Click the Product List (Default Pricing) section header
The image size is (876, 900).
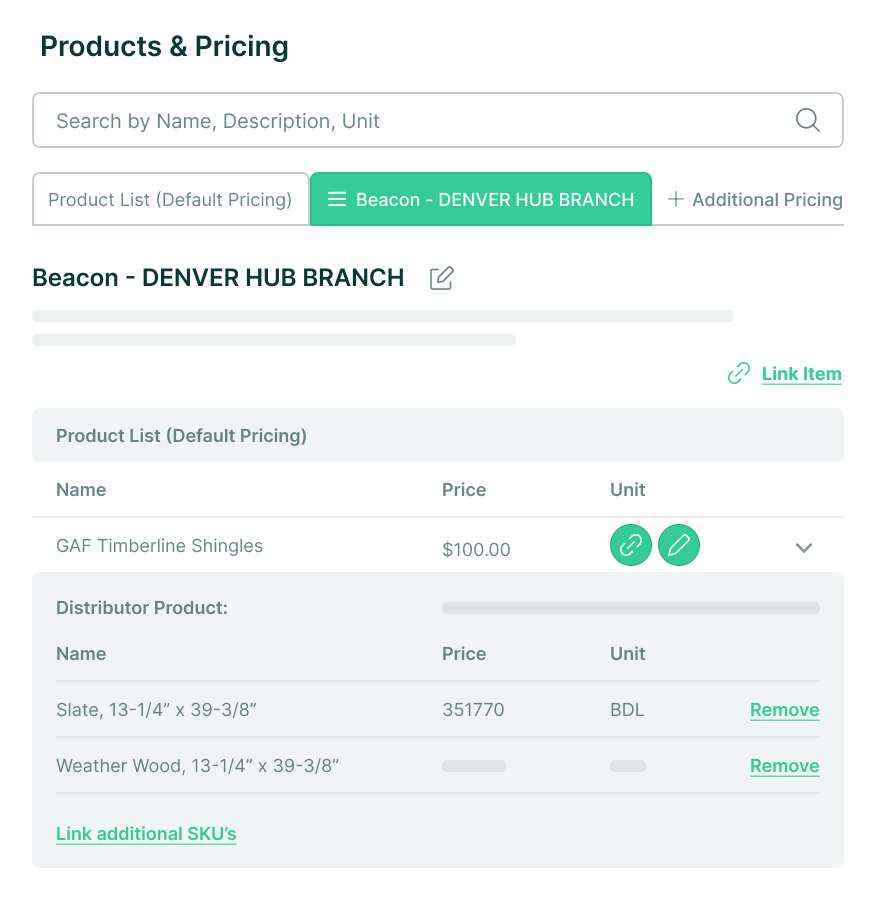[437, 436]
